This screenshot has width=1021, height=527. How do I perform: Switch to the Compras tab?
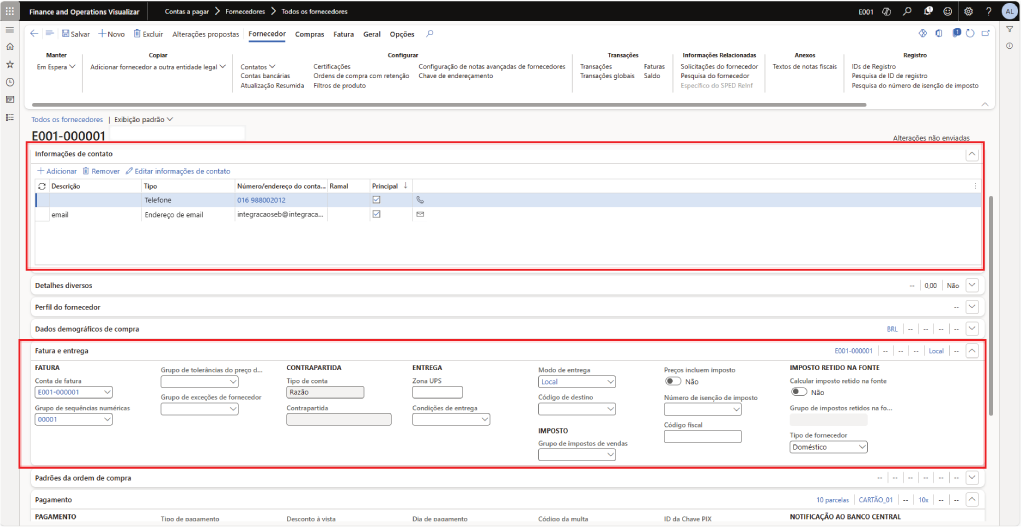pyautogui.click(x=310, y=34)
